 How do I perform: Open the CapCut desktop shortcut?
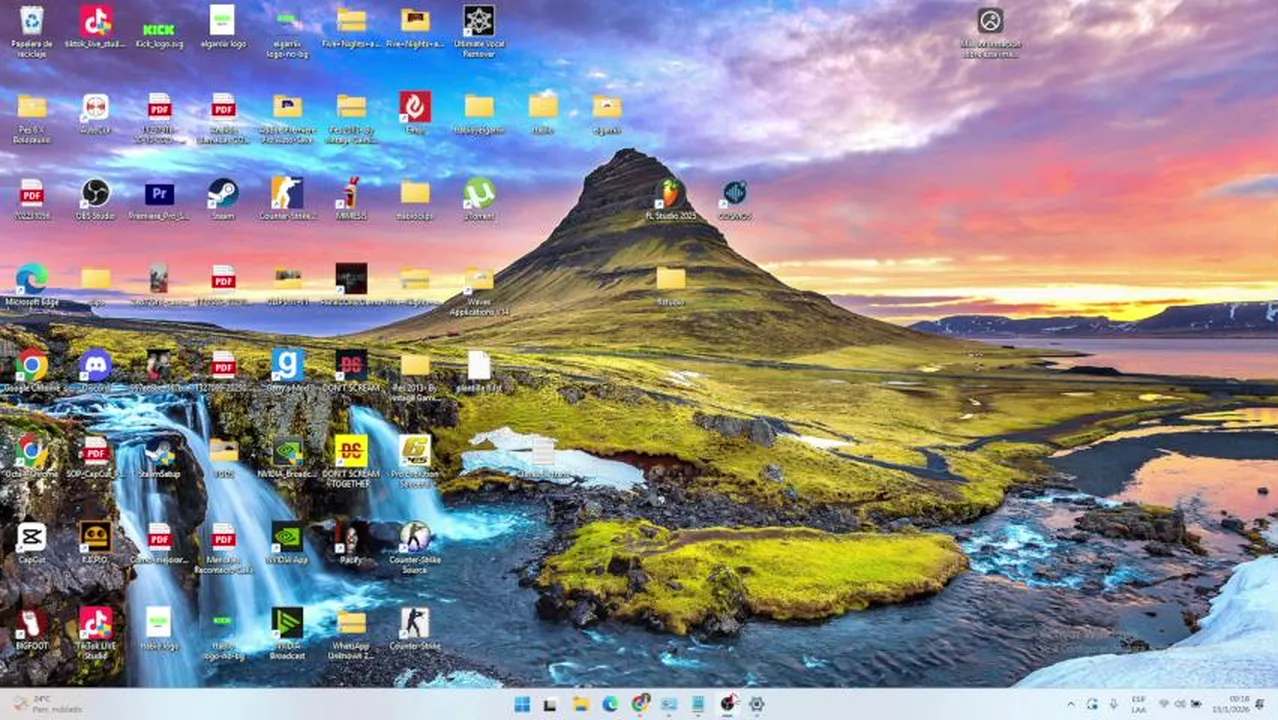(x=31, y=542)
